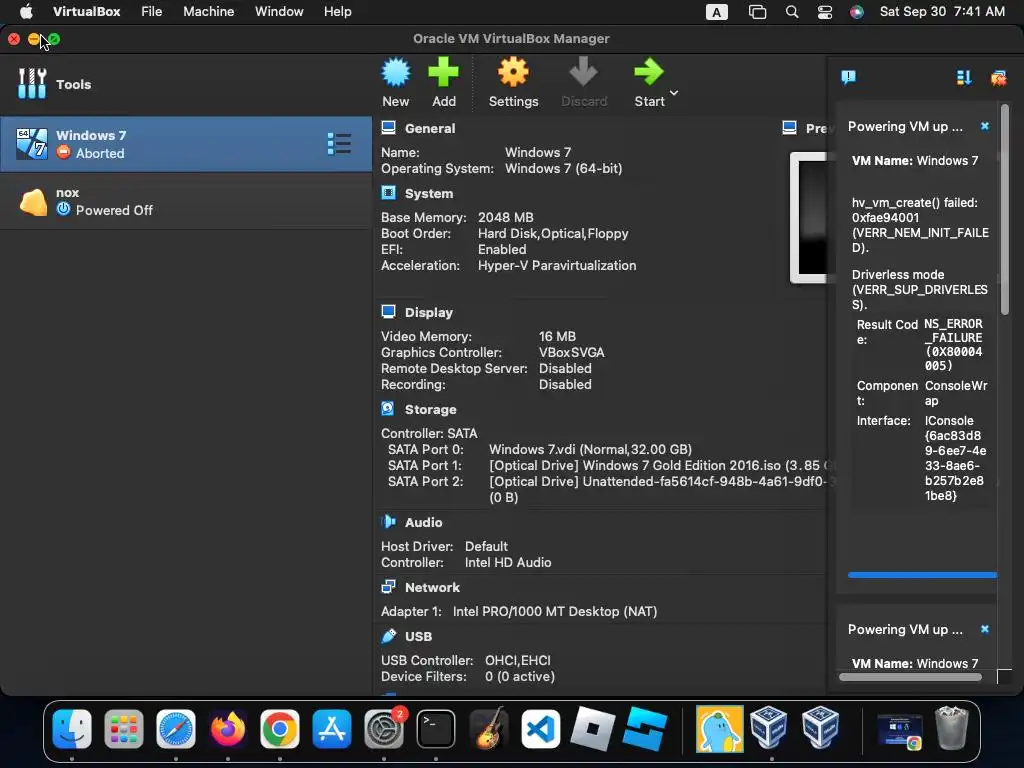1024x768 pixels.
Task: Click the green Add toolbar icon
Action: [443, 82]
